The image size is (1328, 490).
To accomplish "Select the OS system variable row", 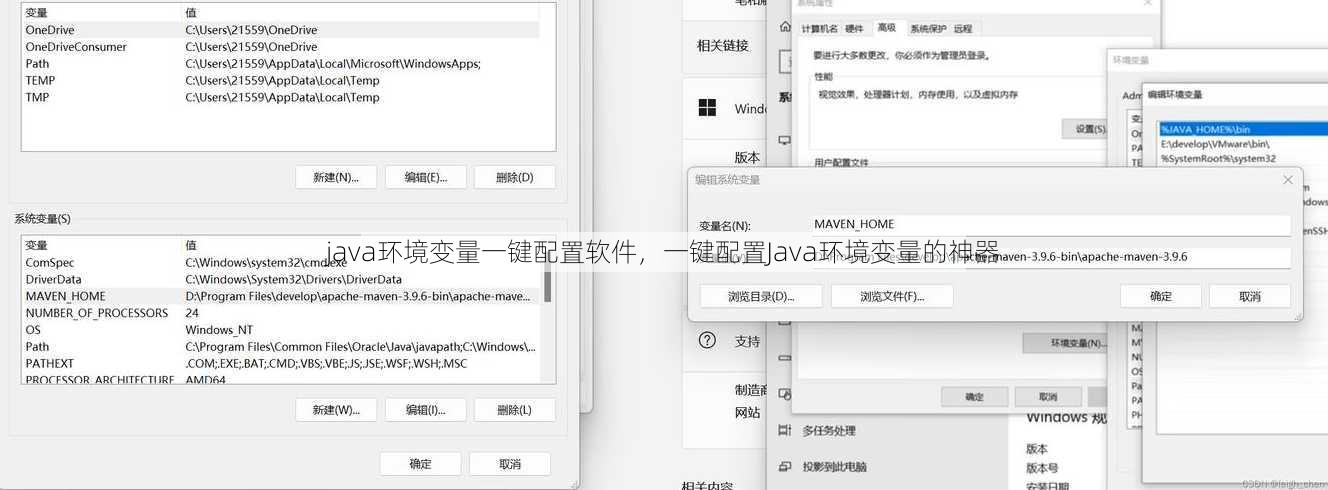I will click(x=281, y=330).
